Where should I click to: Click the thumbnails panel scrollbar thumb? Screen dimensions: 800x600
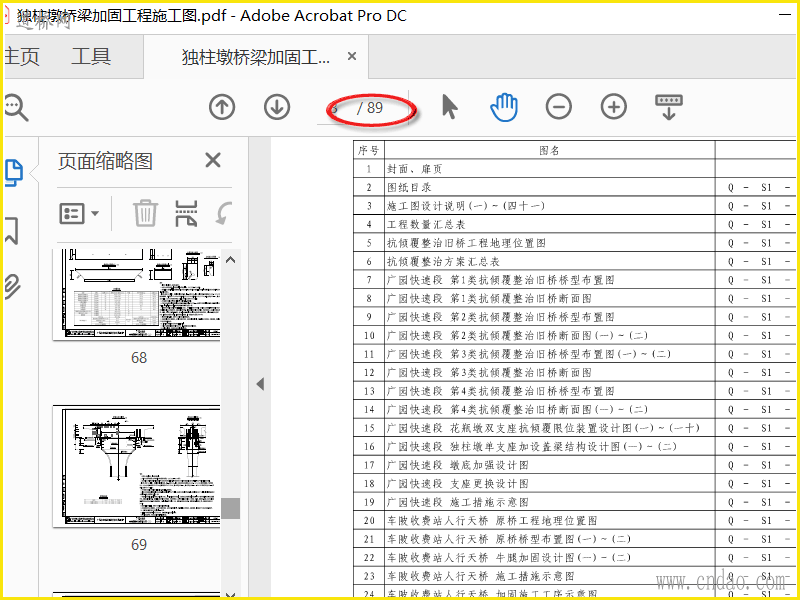tap(231, 508)
